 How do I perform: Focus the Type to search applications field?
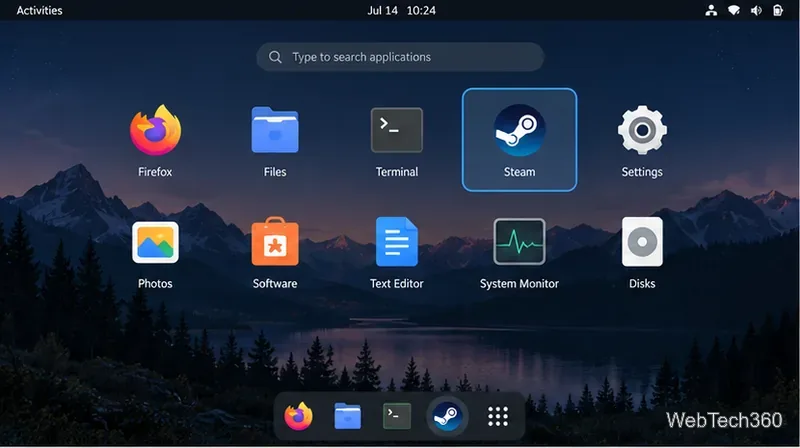(400, 57)
